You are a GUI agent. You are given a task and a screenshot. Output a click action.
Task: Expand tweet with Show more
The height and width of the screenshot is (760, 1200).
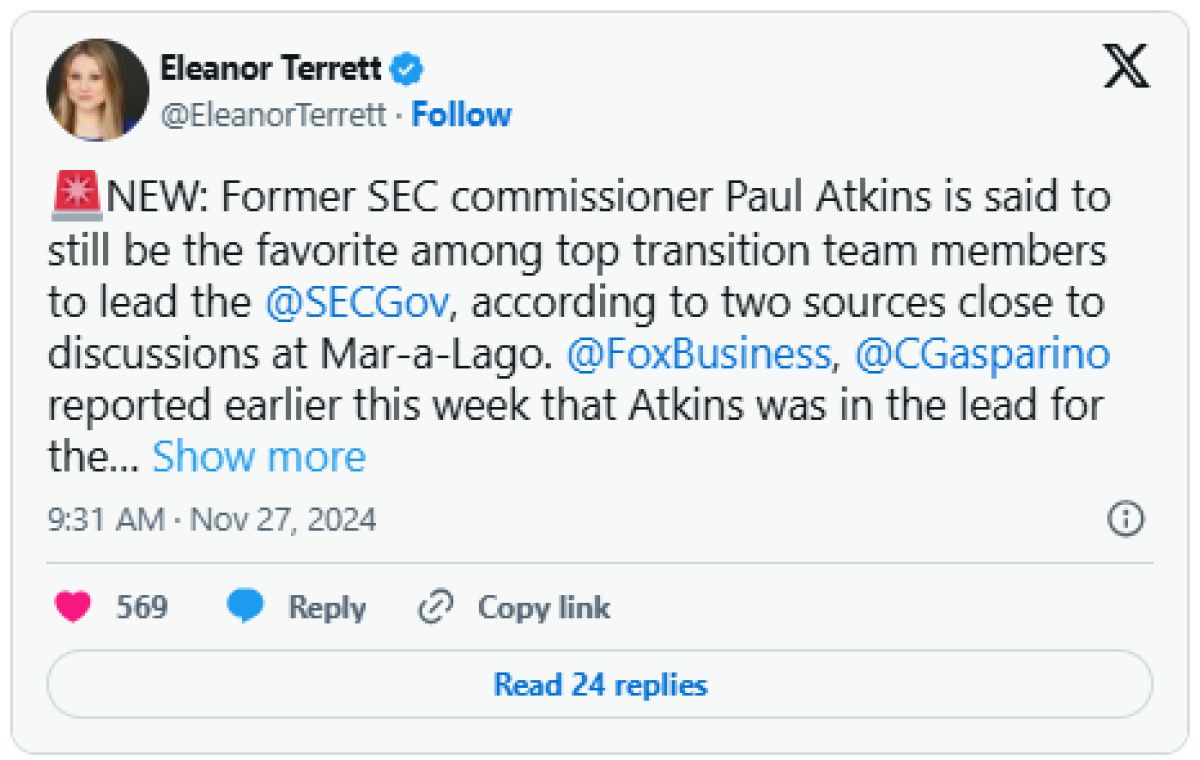click(x=258, y=457)
